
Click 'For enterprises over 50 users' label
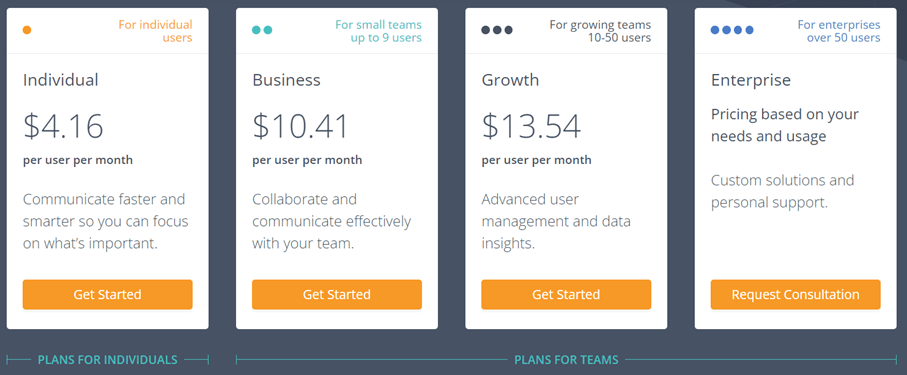tap(839, 31)
